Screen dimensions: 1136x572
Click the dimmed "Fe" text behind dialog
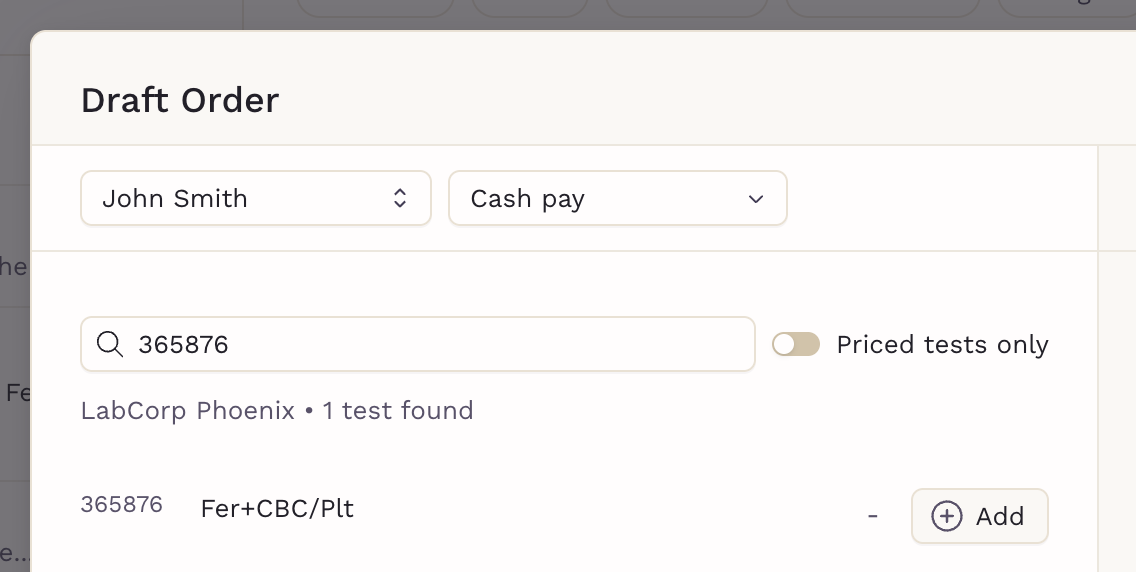[17, 393]
